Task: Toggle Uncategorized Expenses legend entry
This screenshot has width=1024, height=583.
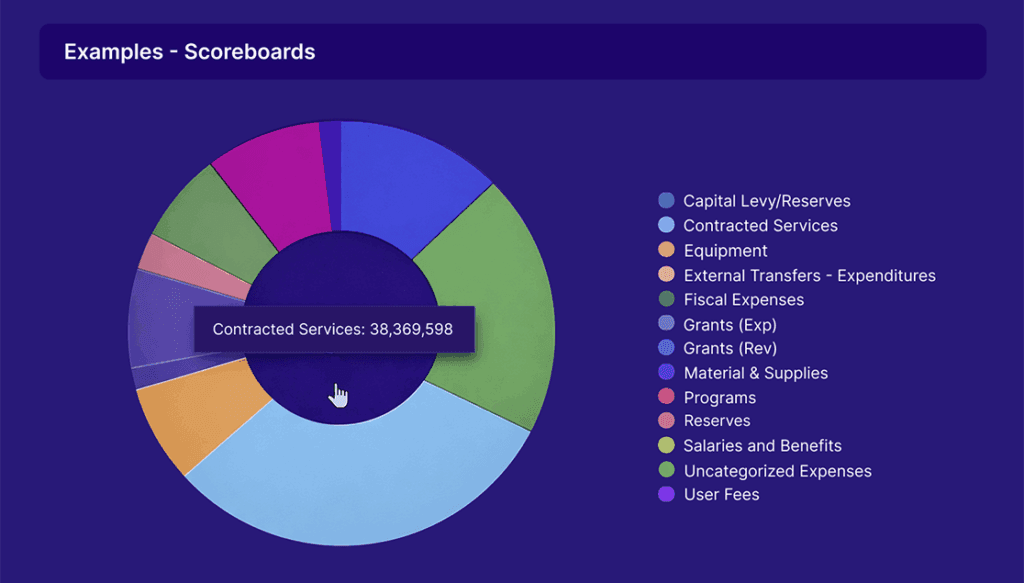Action: pyautogui.click(x=777, y=471)
